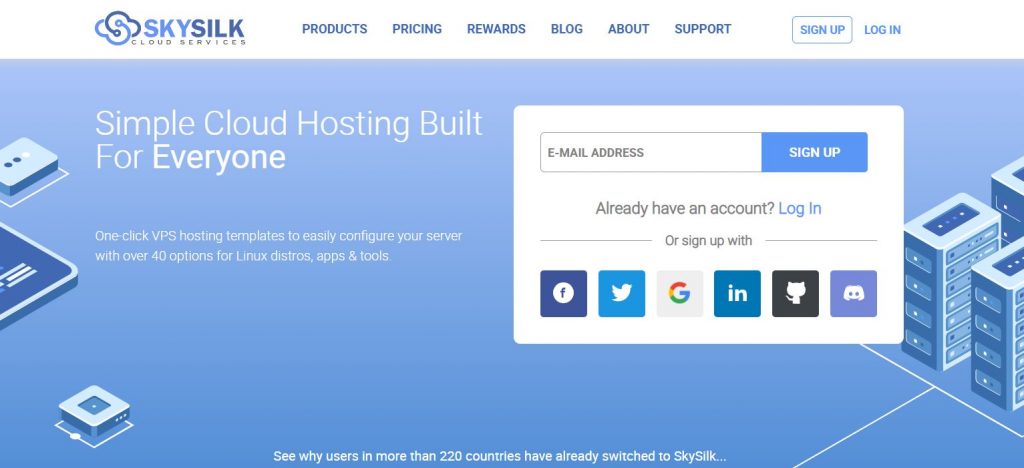Open the Support page
1024x468 pixels.
703,29
